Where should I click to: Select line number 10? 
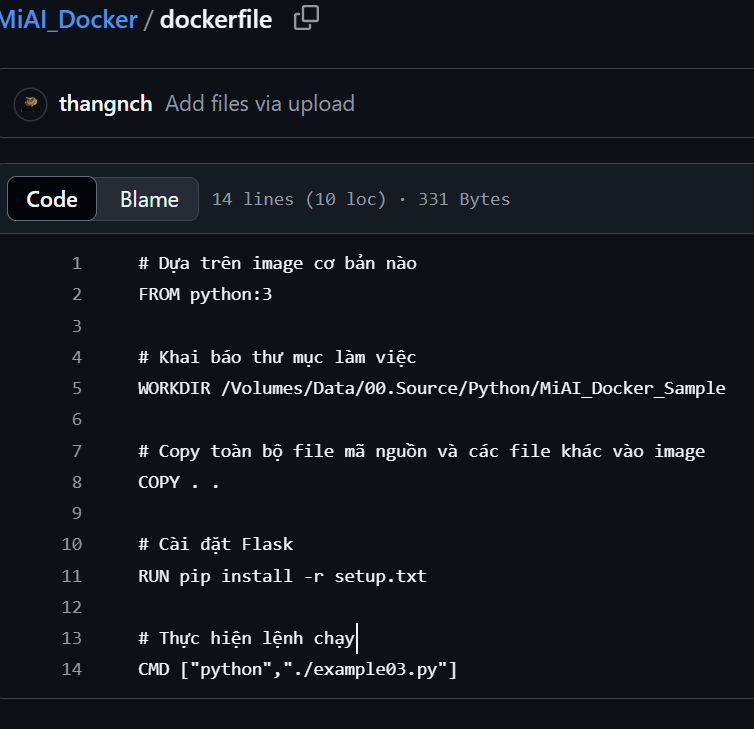[72, 544]
